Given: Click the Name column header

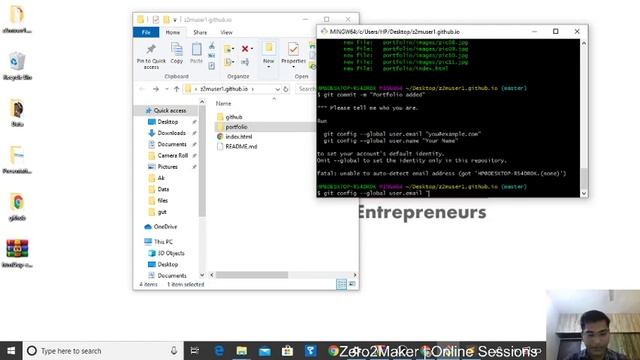Looking at the screenshot, I should coord(223,104).
